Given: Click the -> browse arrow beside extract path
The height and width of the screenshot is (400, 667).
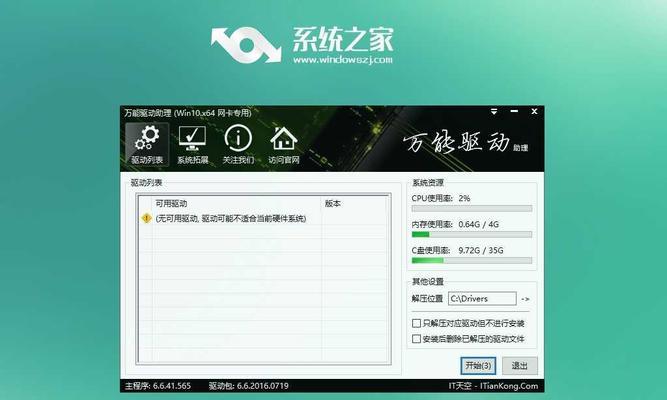Looking at the screenshot, I should pos(525,299).
